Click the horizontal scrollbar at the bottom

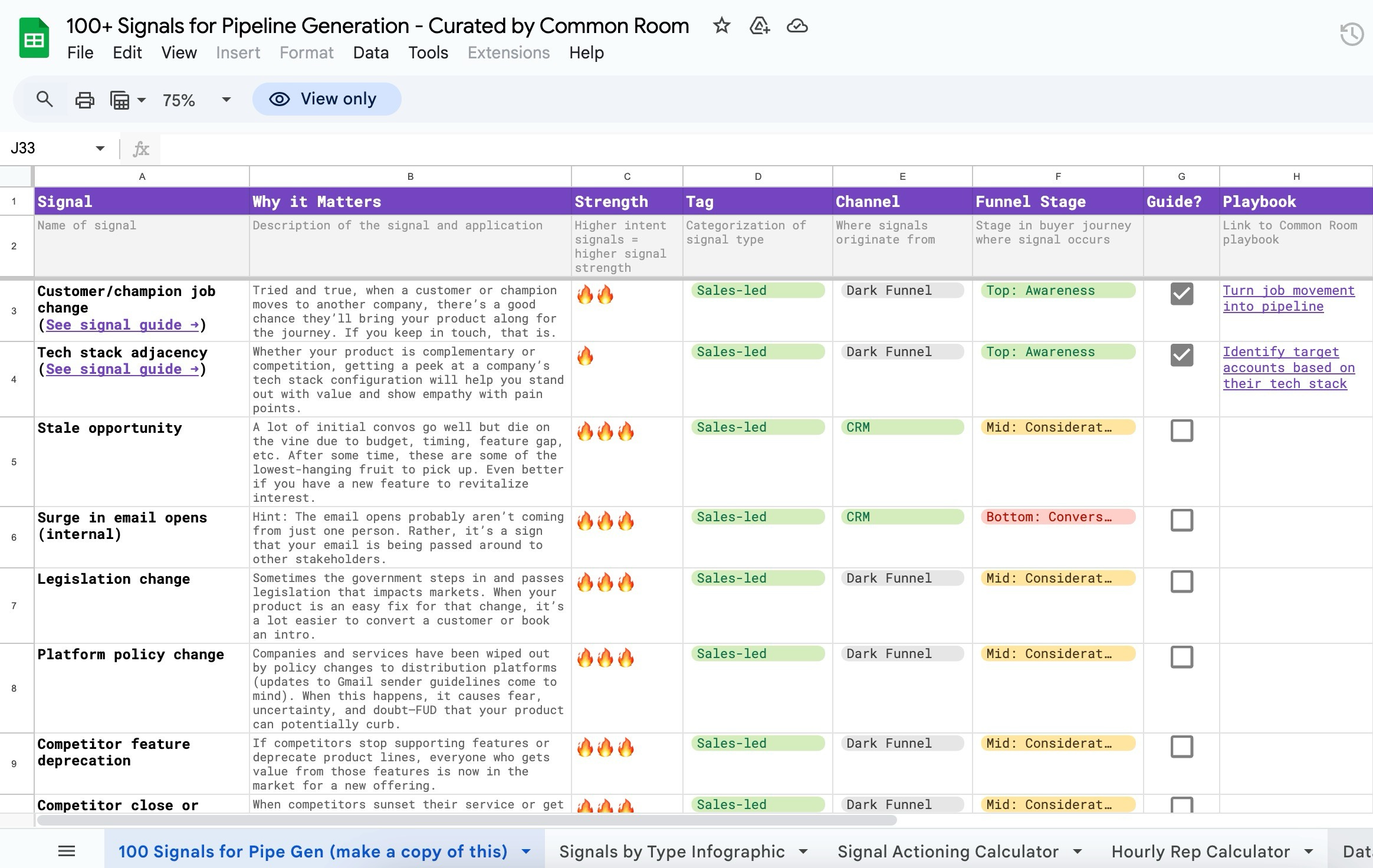coord(466,820)
